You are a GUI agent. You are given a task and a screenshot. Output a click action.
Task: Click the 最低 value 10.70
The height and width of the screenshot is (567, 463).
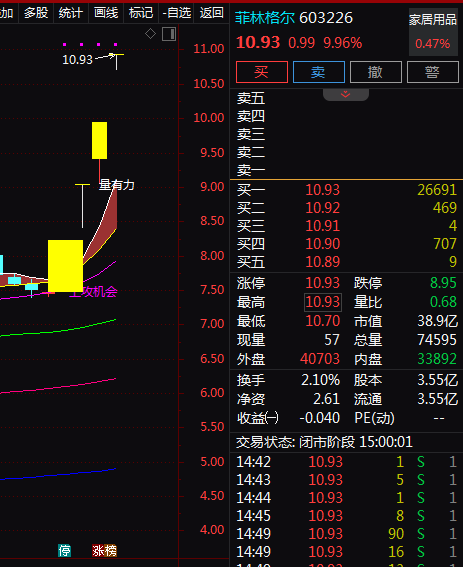click(x=323, y=321)
